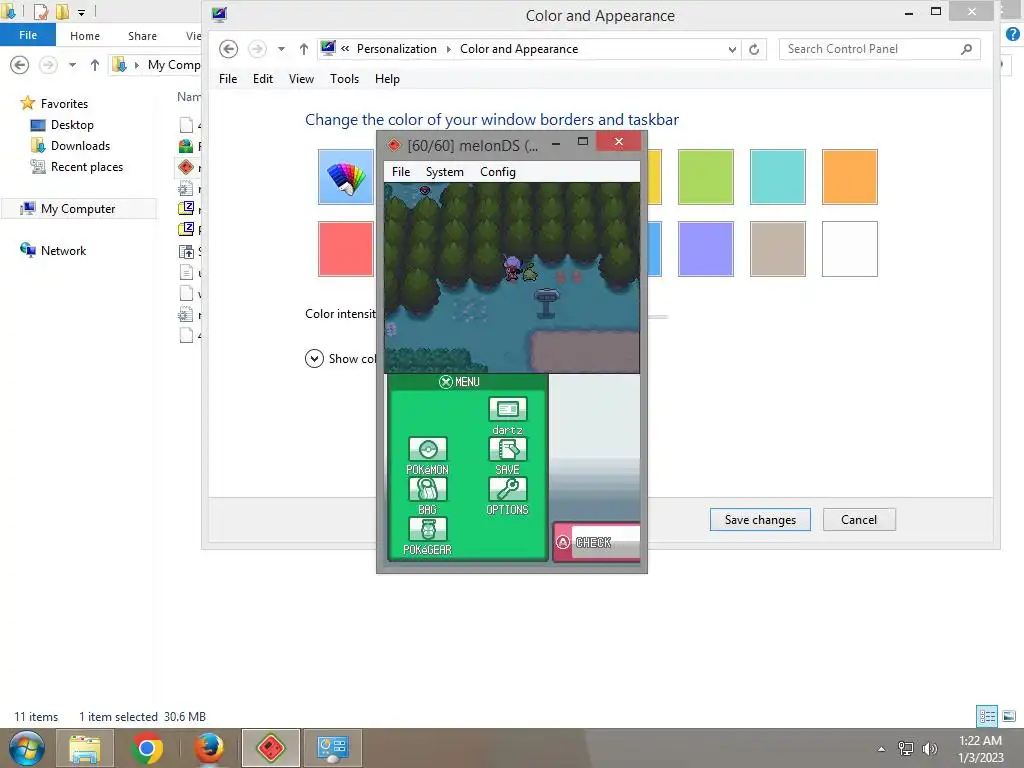This screenshot has height=768, width=1024.
Task: Open melonDS Config menu
Action: pyautogui.click(x=498, y=172)
